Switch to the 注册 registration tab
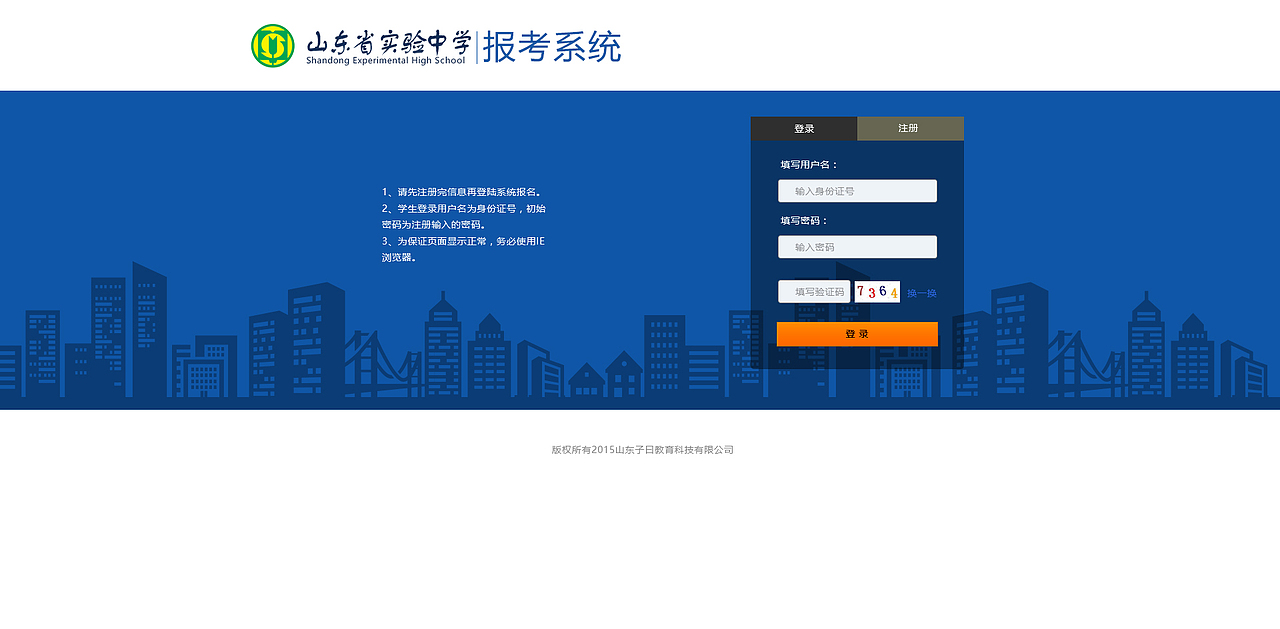The width and height of the screenshot is (1280, 629). coord(909,128)
